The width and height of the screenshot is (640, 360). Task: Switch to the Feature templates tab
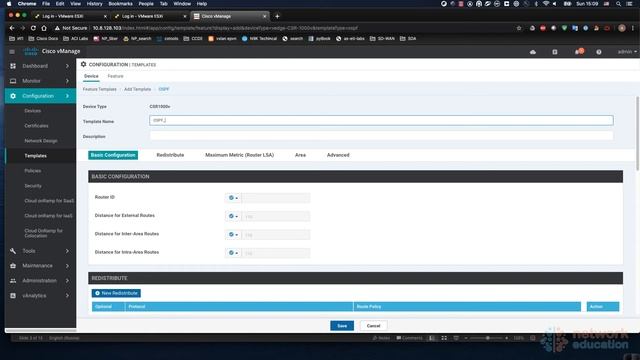[x=116, y=76]
